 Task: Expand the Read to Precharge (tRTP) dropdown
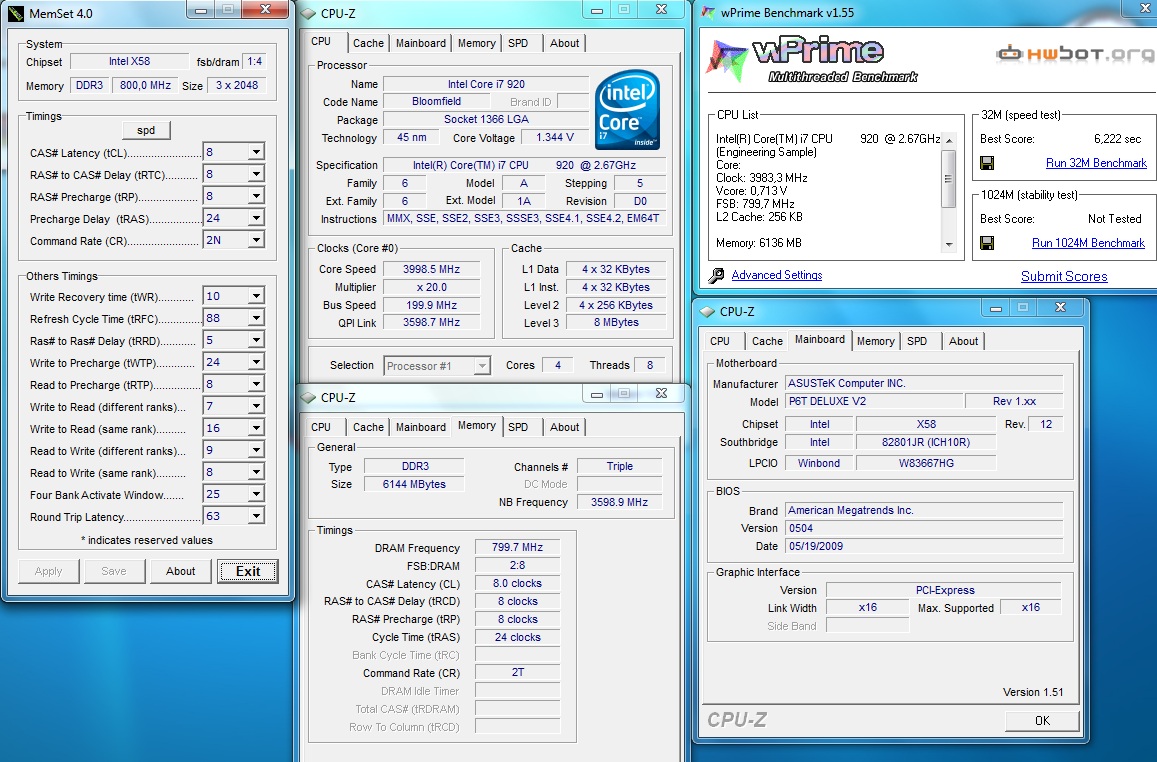pyautogui.click(x=255, y=384)
